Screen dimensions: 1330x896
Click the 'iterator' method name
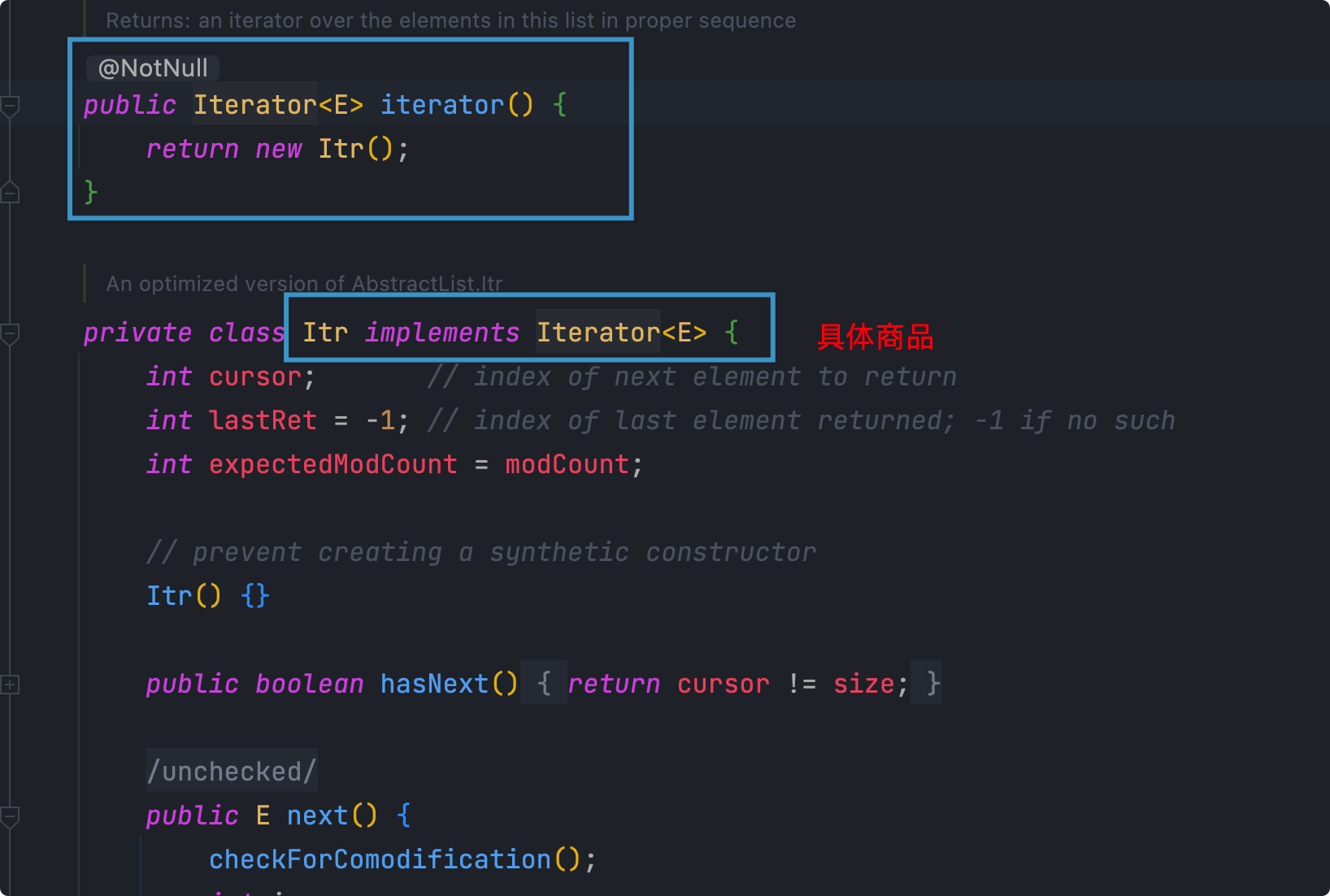[442, 105]
